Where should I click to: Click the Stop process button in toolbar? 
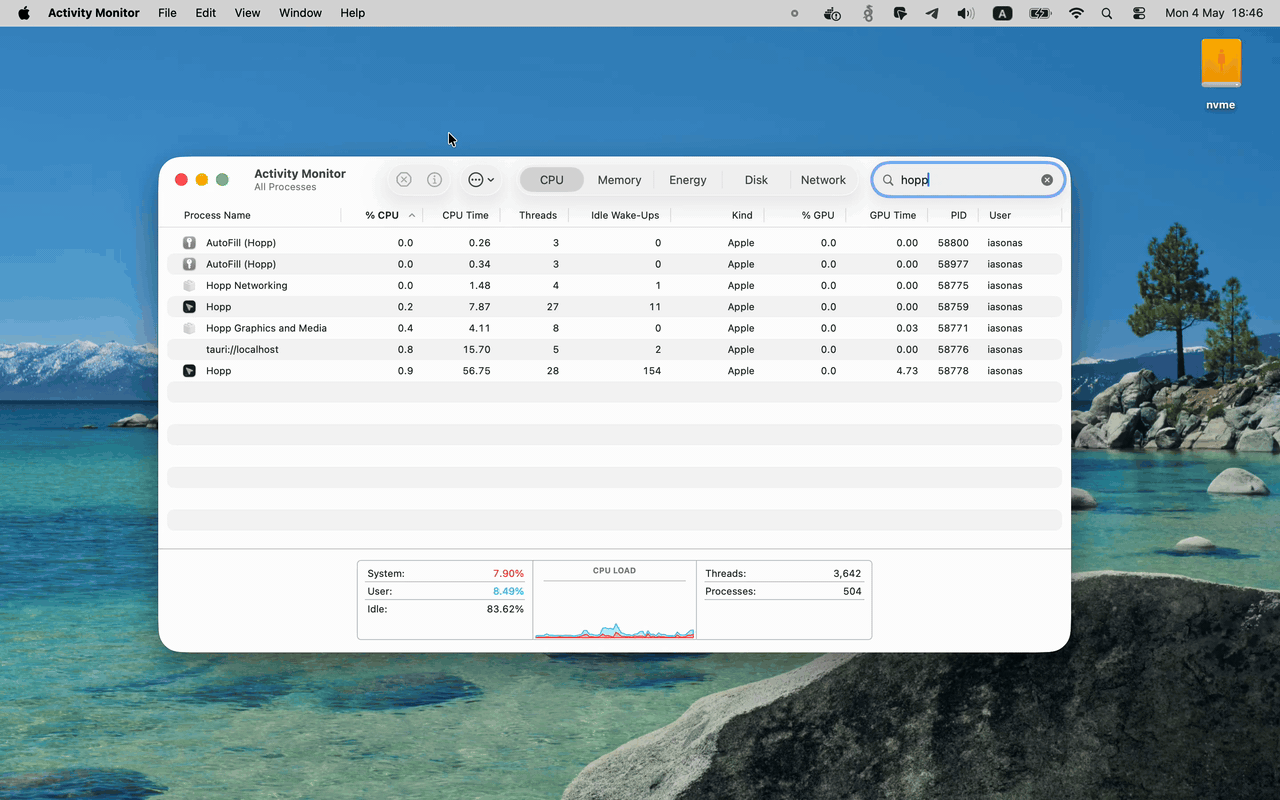(404, 180)
